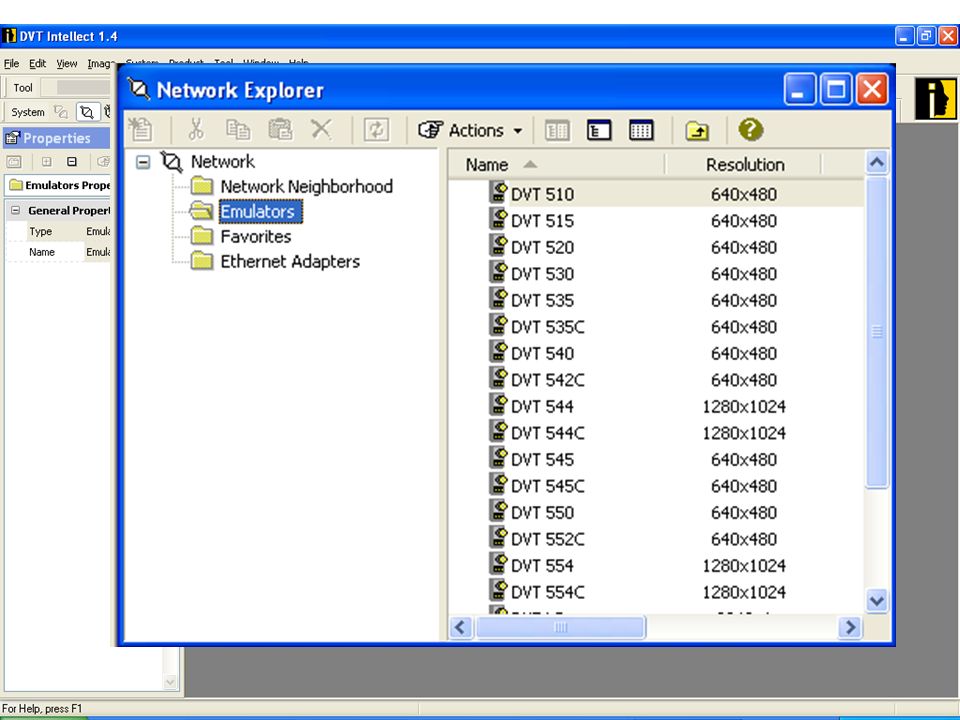The image size is (960, 720).
Task: Click the Expand All plus icon in Properties
Action: click(47, 162)
